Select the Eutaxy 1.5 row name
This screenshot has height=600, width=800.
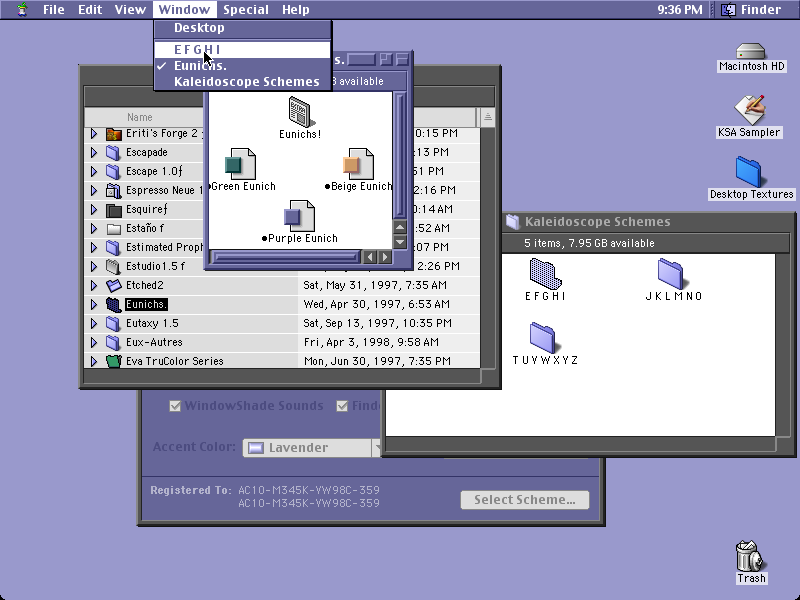(x=153, y=323)
